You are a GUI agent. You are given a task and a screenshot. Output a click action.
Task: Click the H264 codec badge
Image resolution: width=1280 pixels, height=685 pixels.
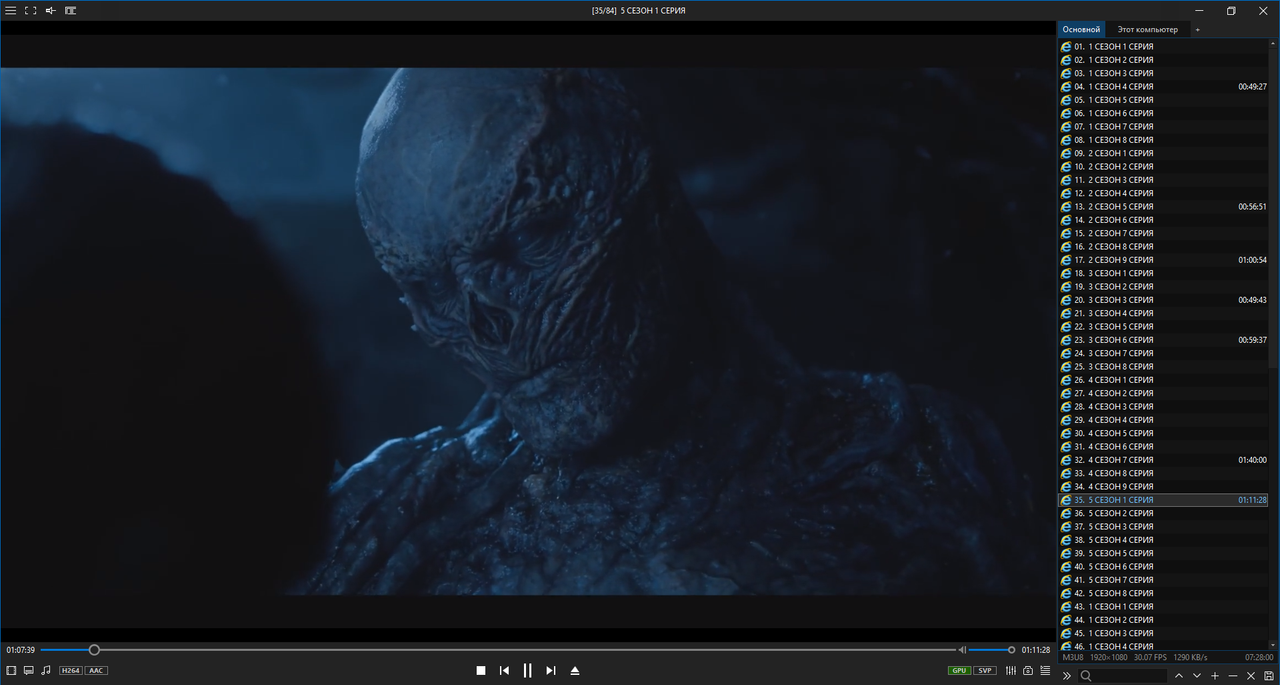coord(70,670)
